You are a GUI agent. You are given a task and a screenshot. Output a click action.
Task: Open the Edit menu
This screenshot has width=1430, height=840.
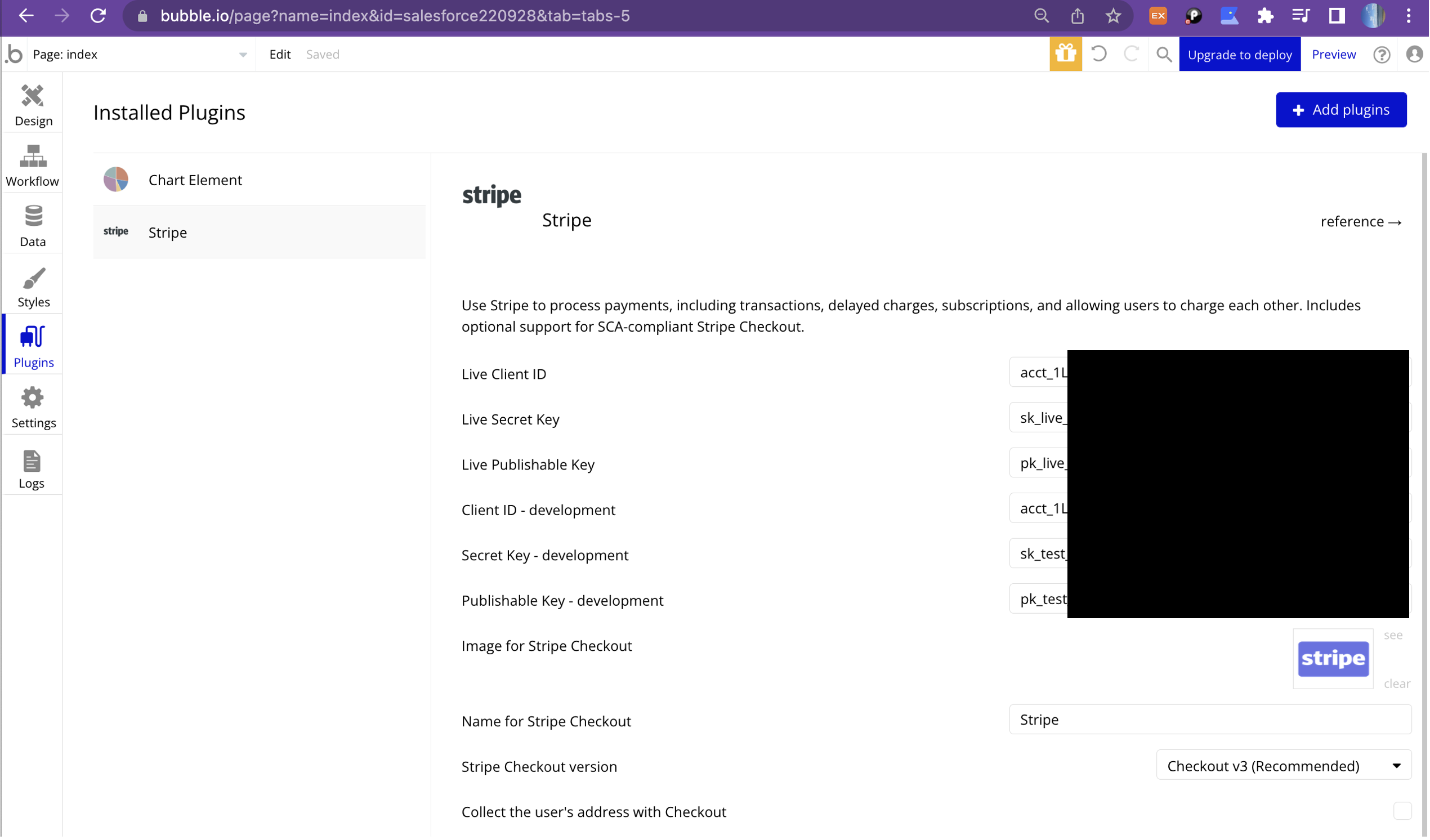coord(280,55)
